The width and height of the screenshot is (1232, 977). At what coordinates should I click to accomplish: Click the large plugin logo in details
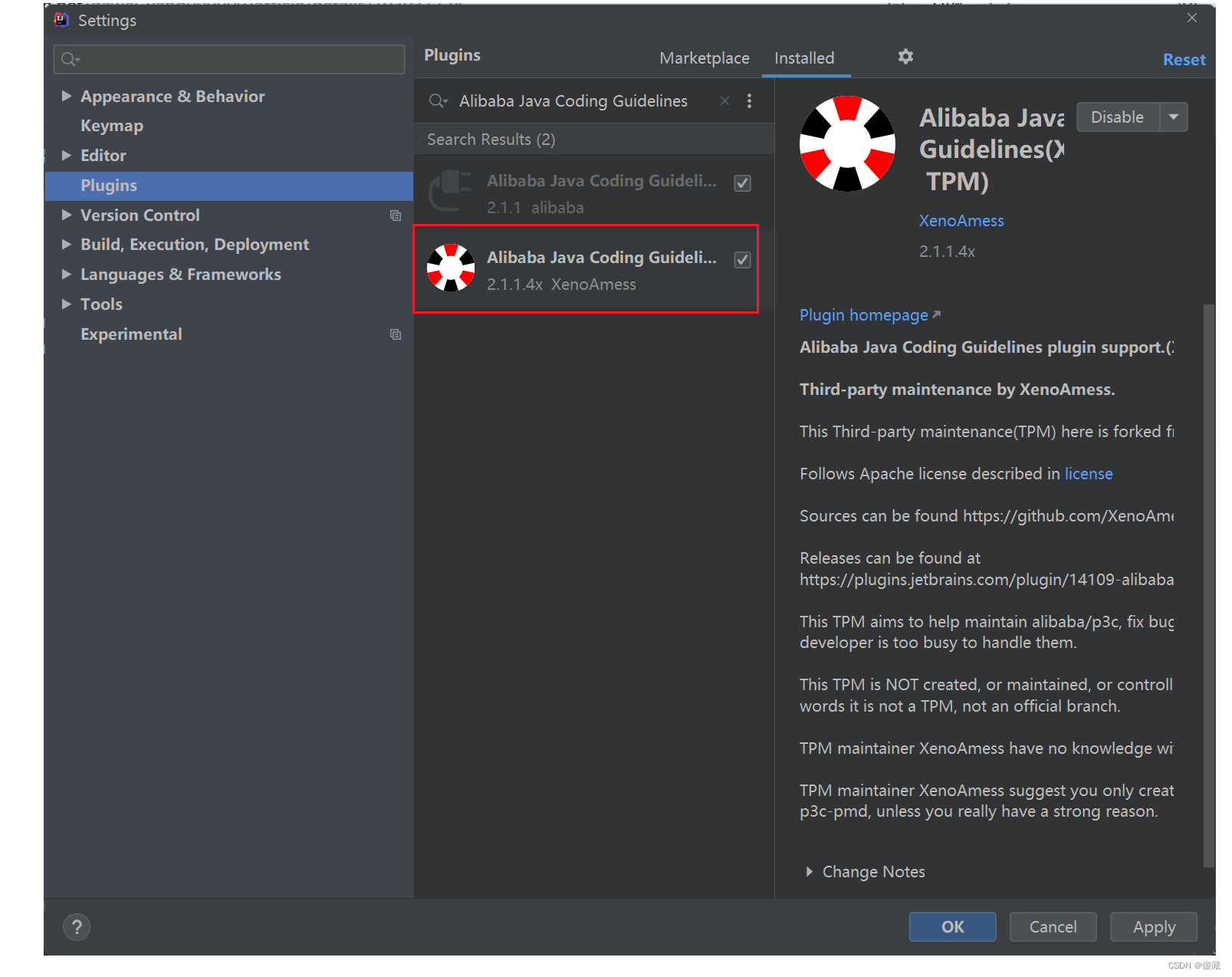(847, 143)
